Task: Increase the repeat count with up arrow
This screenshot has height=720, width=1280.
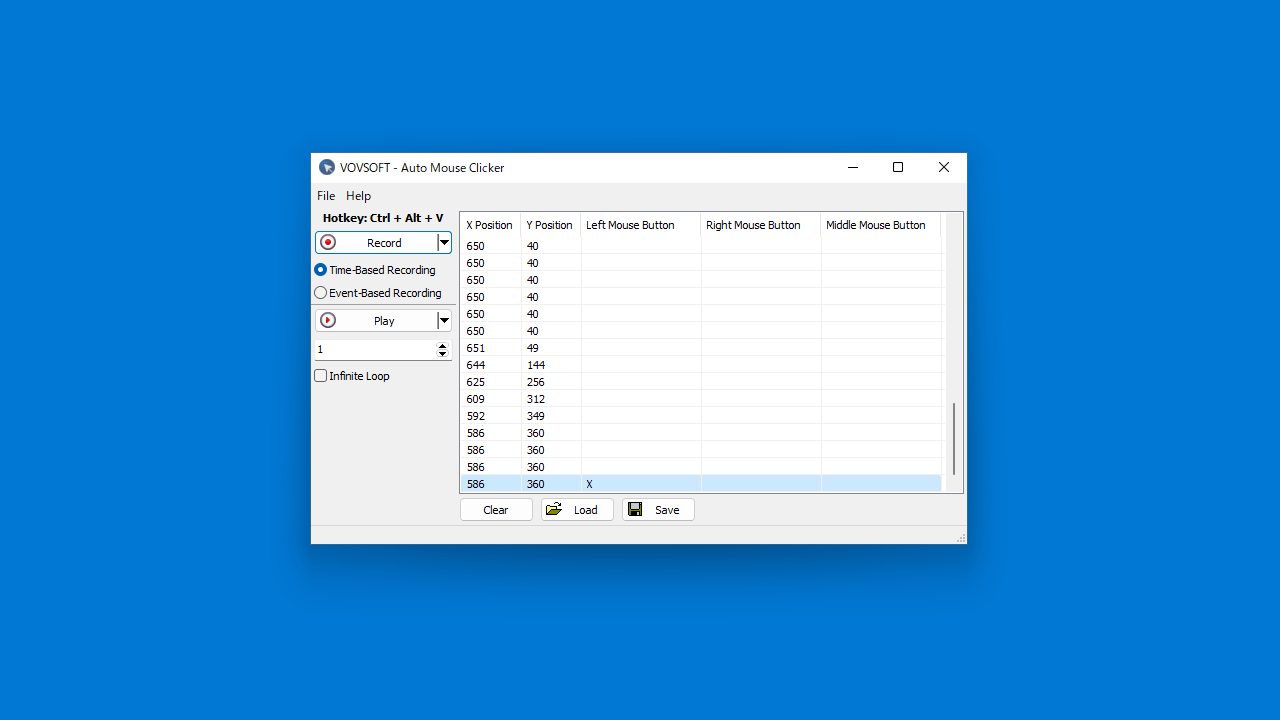Action: click(x=443, y=346)
